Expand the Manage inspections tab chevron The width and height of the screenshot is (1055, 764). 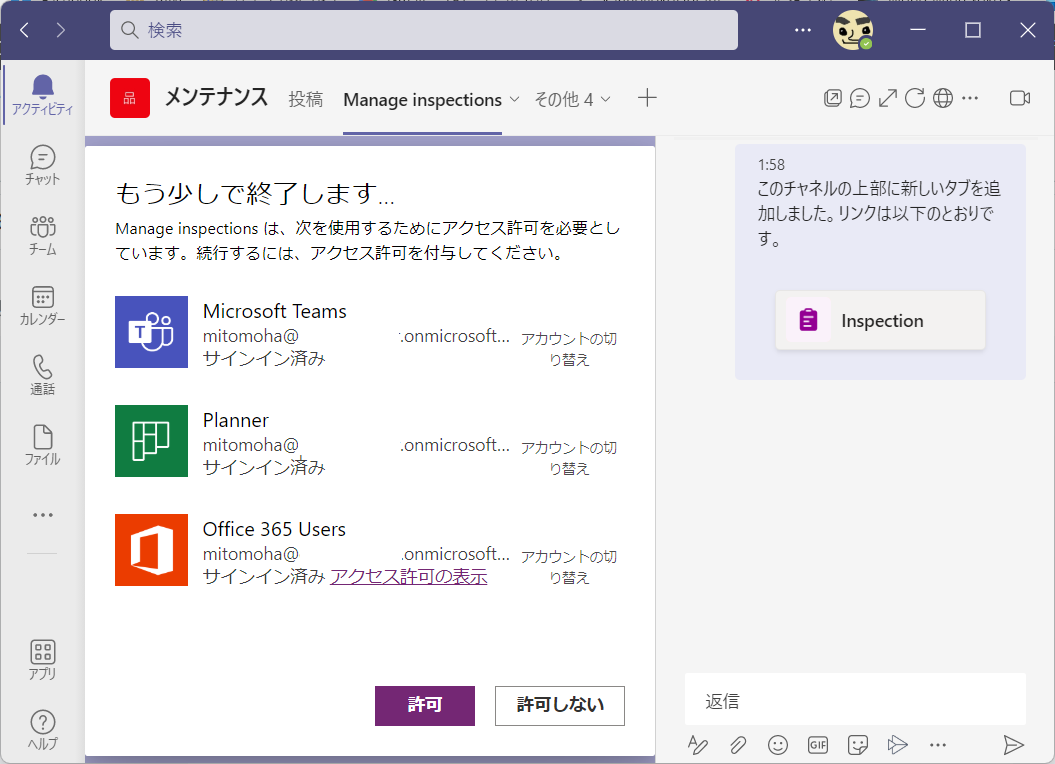pyautogui.click(x=515, y=100)
